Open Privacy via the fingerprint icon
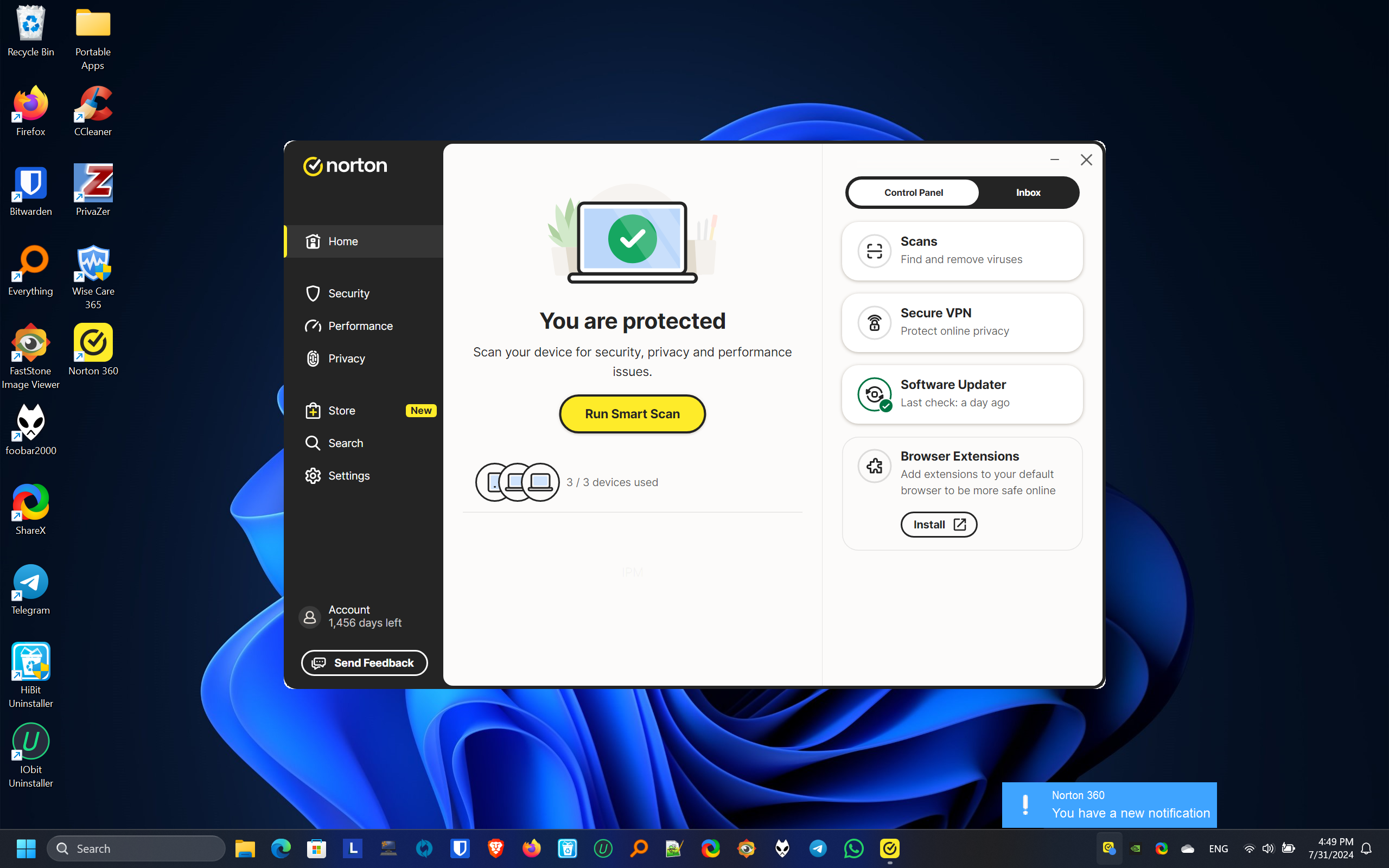Screen dimensions: 1389x868 coord(313,359)
